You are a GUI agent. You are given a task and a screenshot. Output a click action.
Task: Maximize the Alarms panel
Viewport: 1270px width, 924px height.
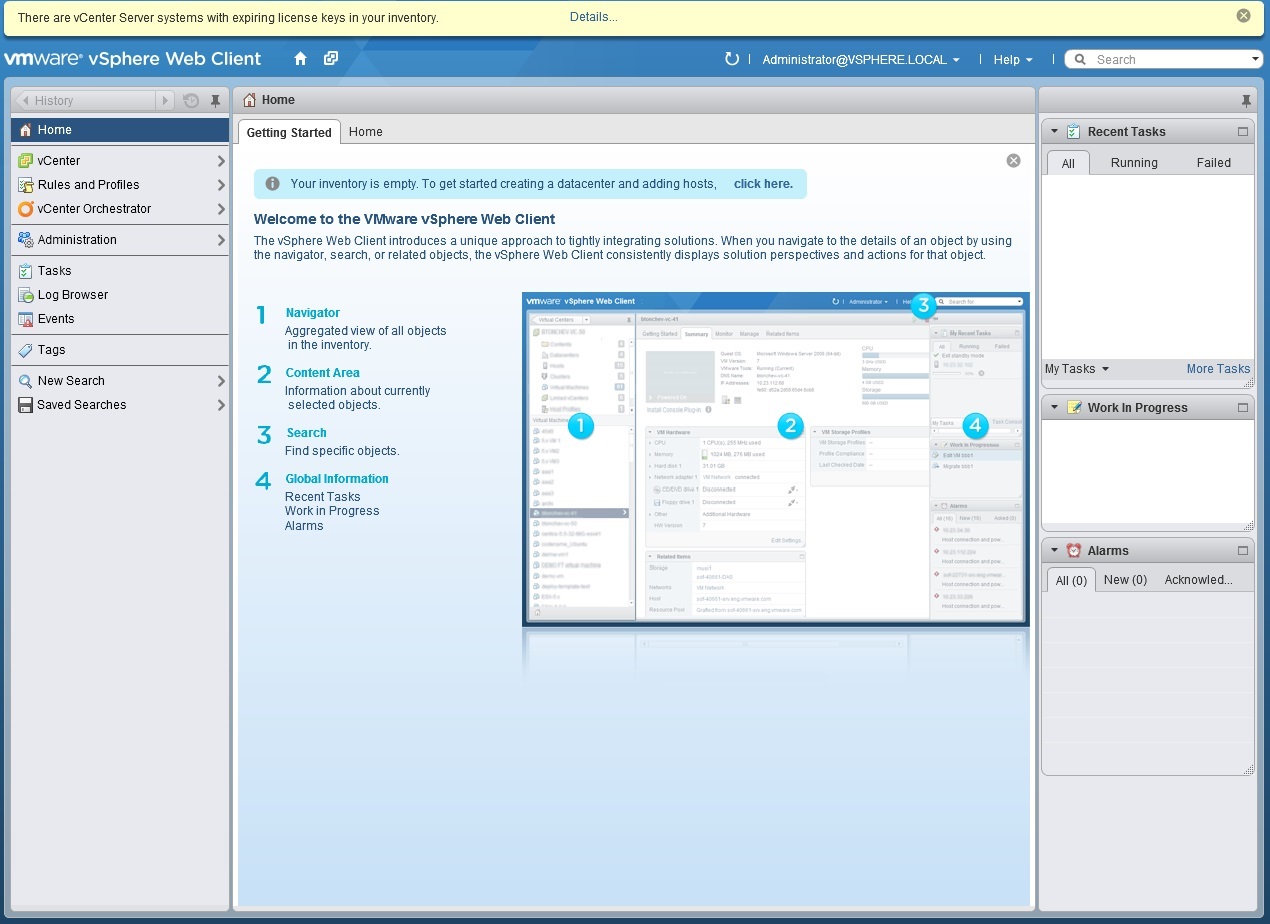[x=1243, y=550]
